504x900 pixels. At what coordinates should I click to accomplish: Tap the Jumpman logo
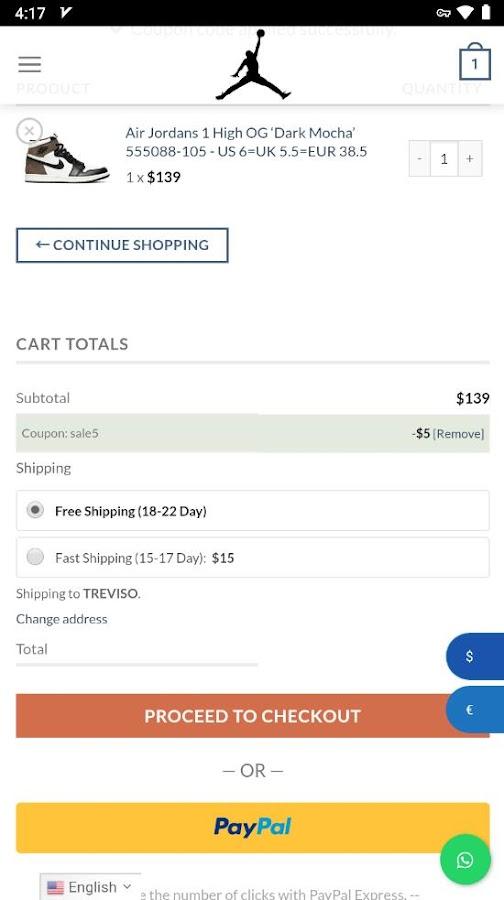click(253, 65)
